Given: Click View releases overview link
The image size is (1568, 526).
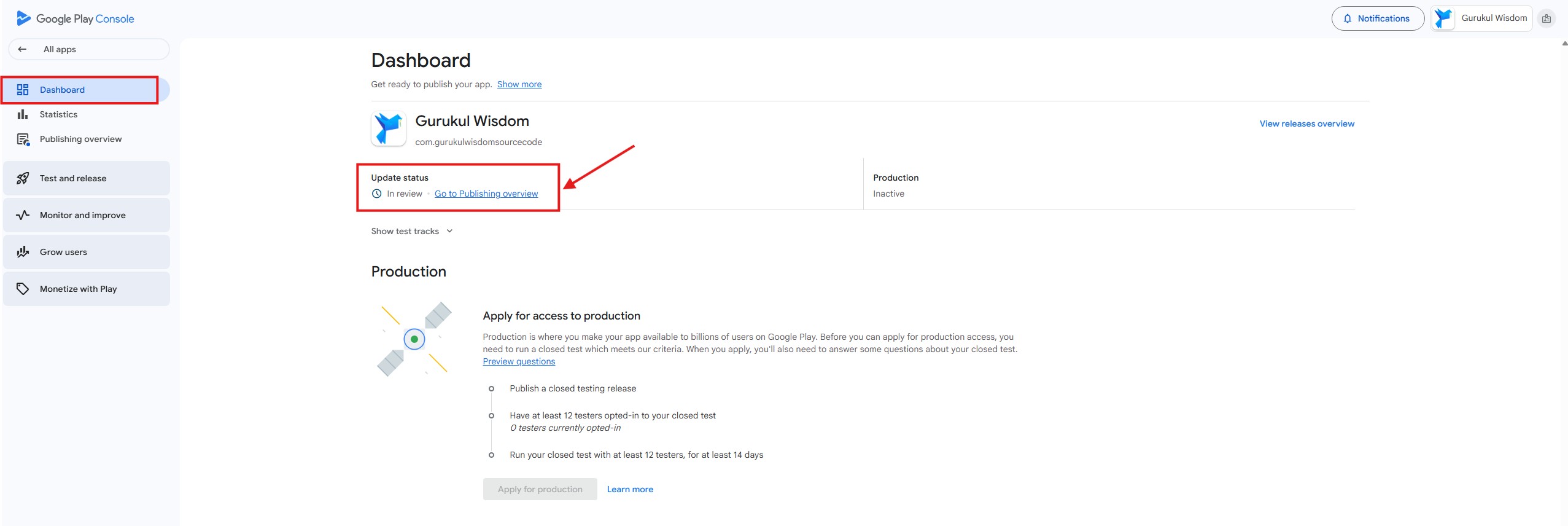Looking at the screenshot, I should pyautogui.click(x=1306, y=124).
